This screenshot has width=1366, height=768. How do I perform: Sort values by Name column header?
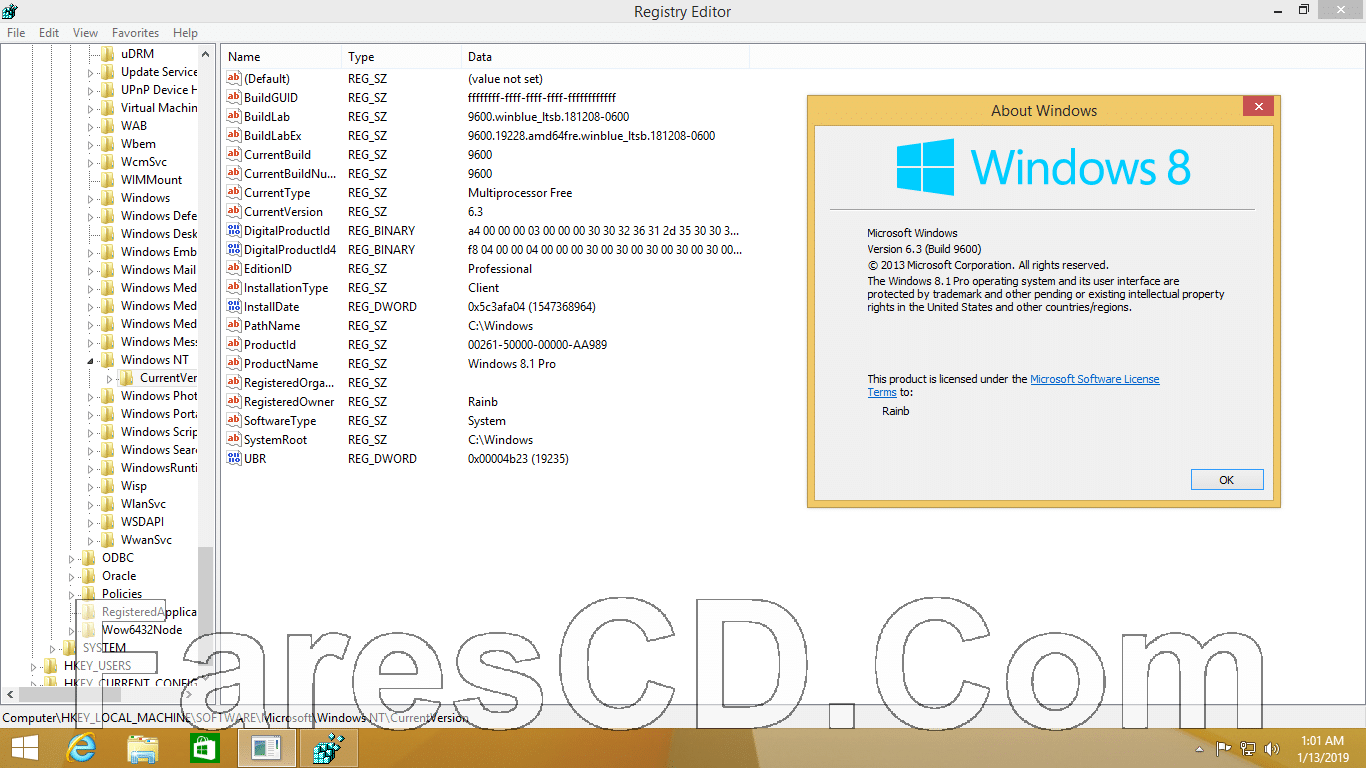(x=281, y=57)
